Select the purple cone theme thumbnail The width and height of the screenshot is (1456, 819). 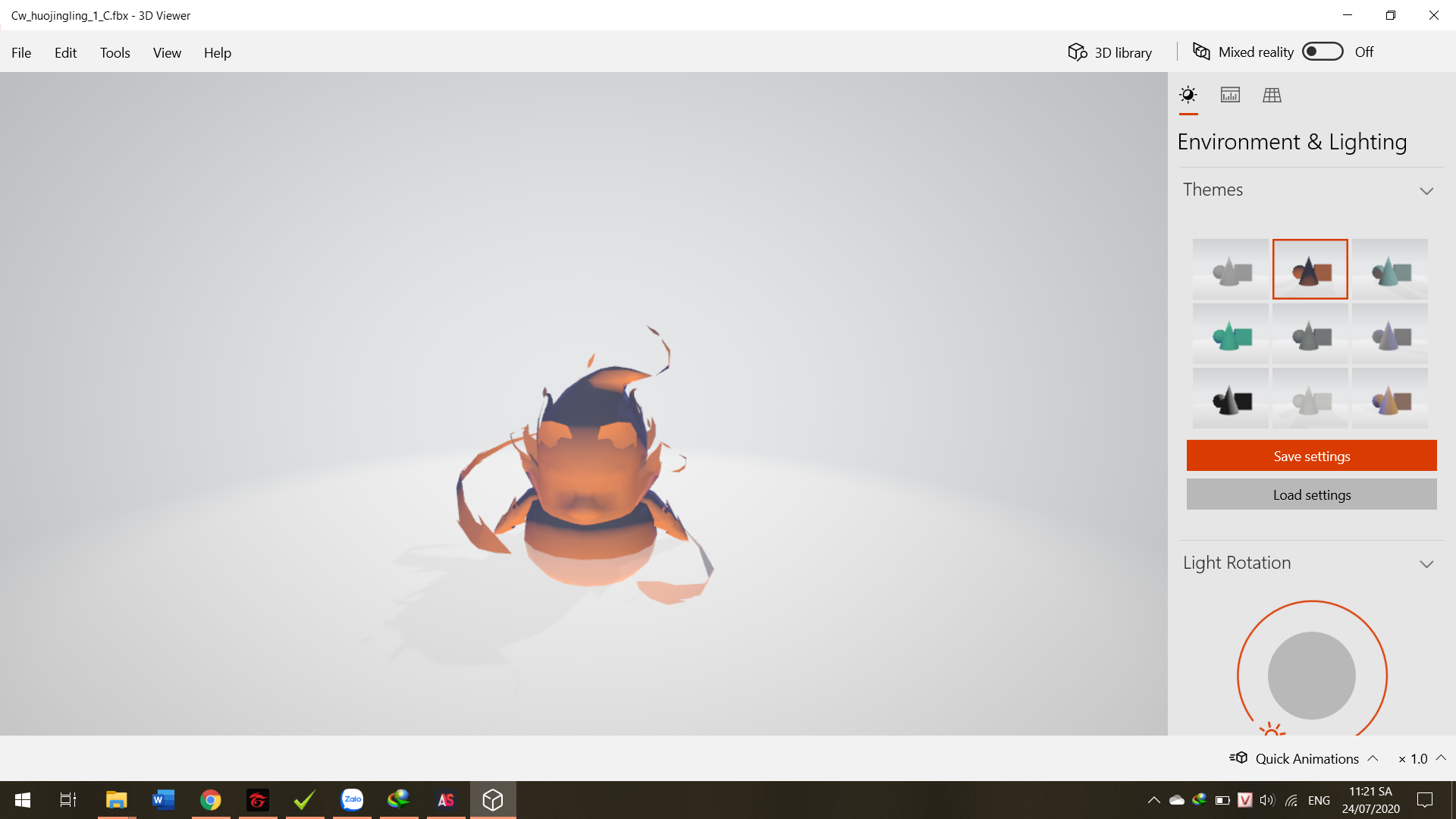click(1389, 334)
